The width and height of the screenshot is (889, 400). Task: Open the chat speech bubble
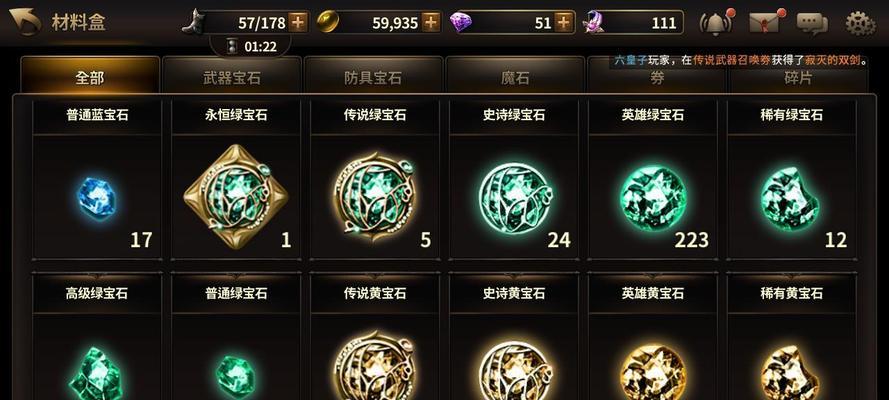coord(812,23)
